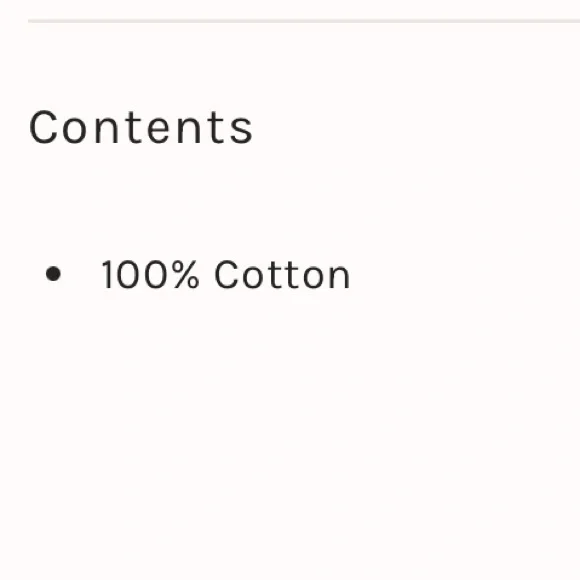580x580 pixels.
Task: Click the 100% figure in the list
Action: coord(150,274)
